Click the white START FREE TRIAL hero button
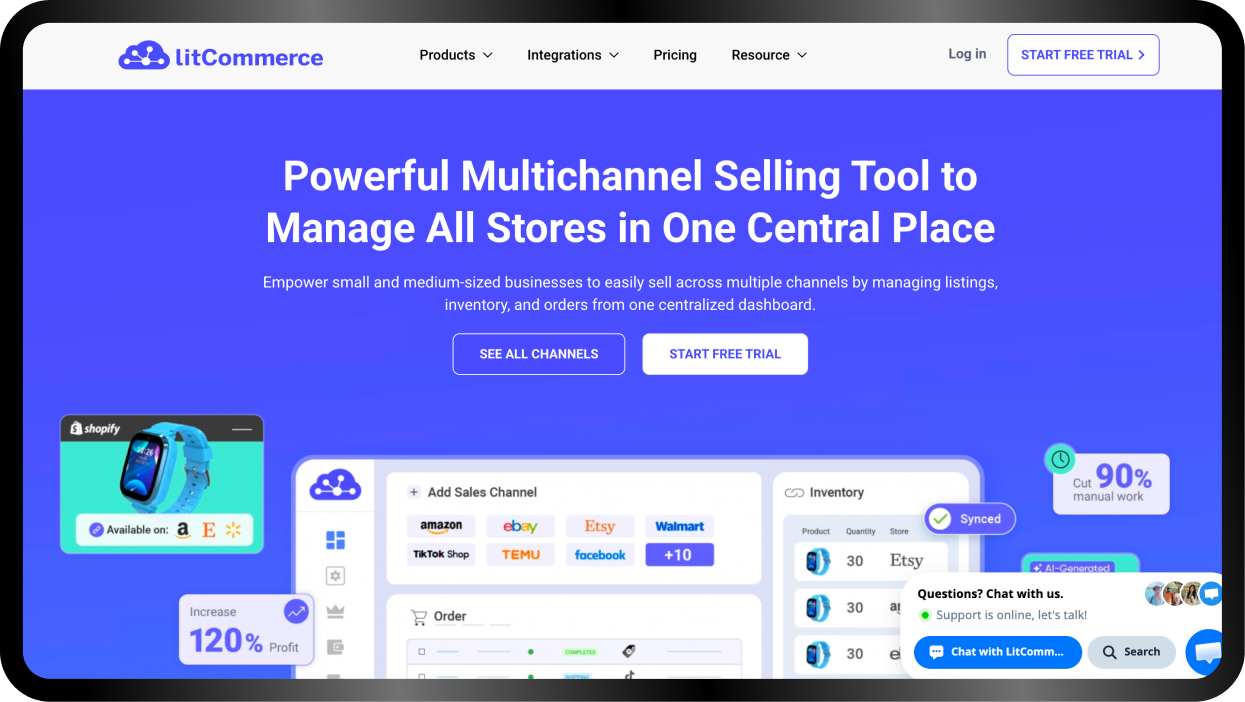Screen dimensions: 1245x702 click(725, 354)
